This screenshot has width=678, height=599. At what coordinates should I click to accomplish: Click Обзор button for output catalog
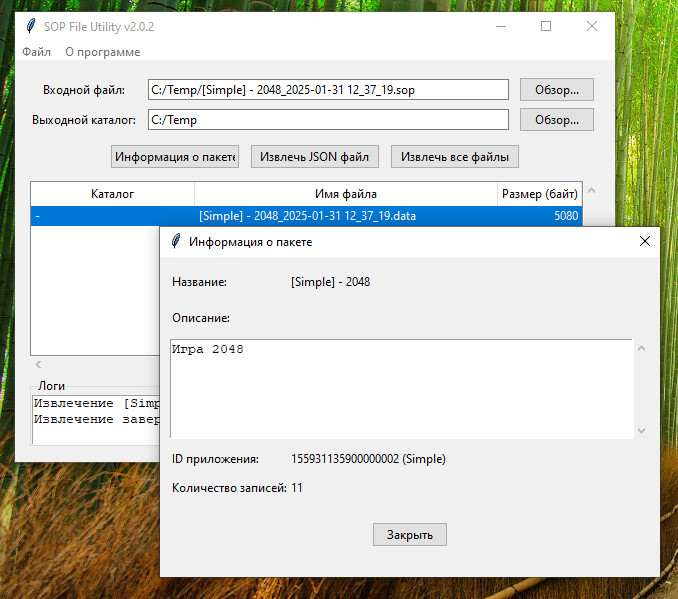tap(556, 119)
